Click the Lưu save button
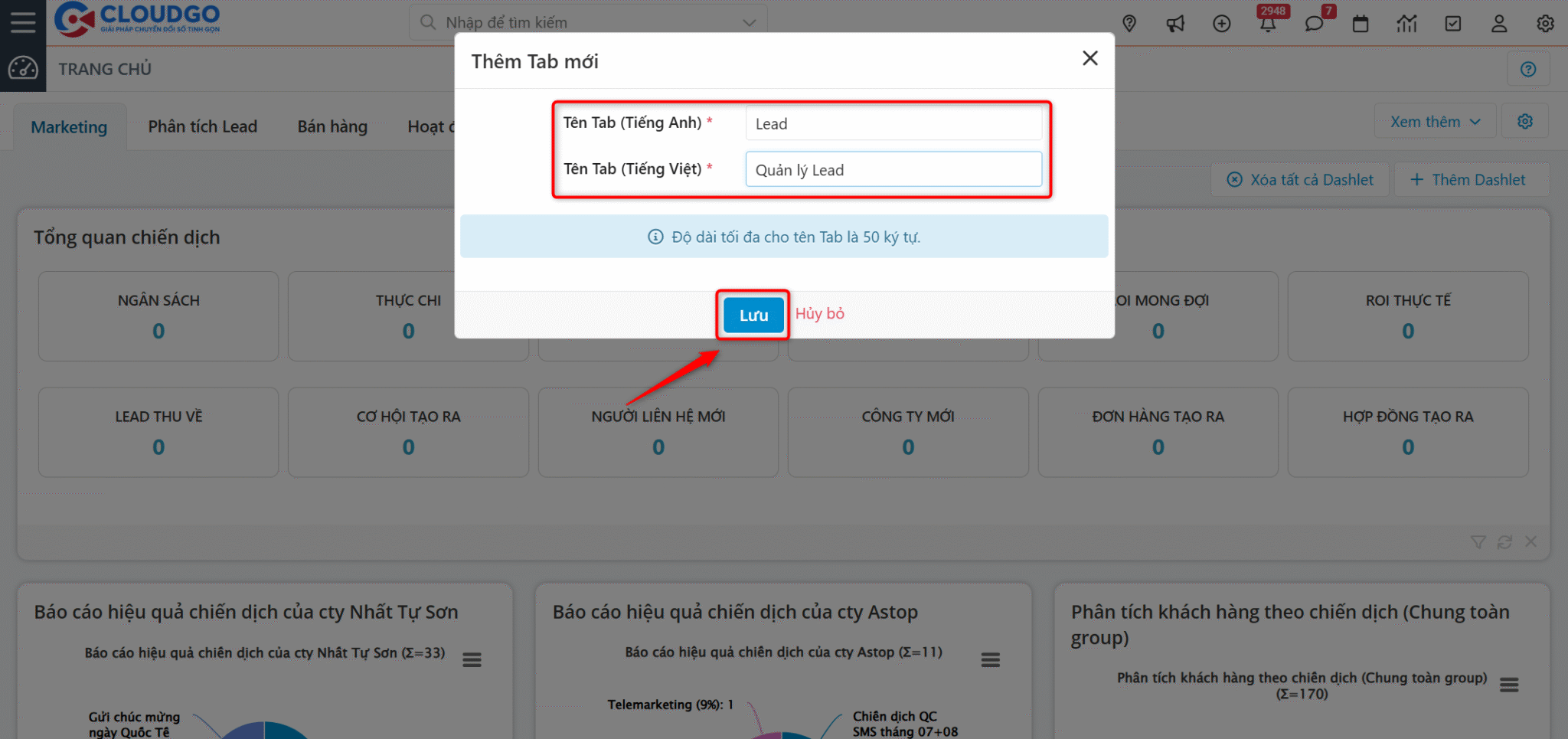1568x739 pixels. pos(753,315)
